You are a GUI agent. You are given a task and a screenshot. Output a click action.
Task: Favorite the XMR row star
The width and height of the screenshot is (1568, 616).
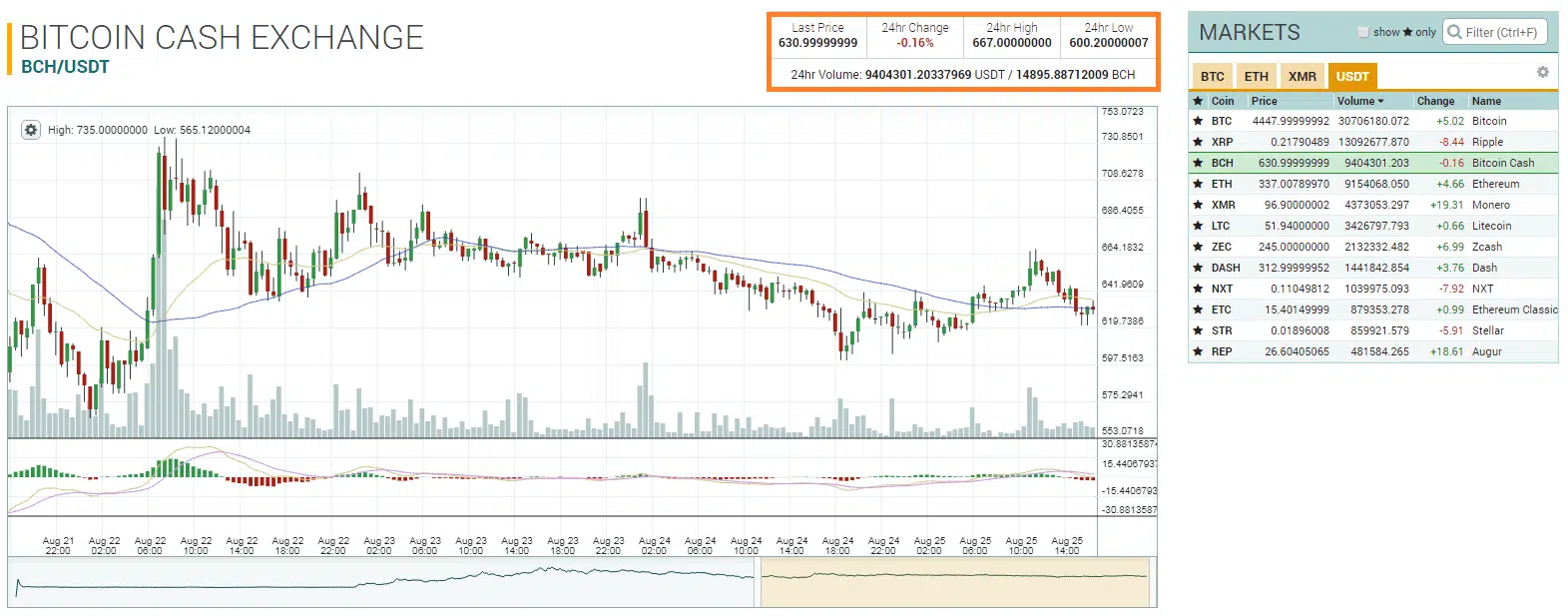1198,205
